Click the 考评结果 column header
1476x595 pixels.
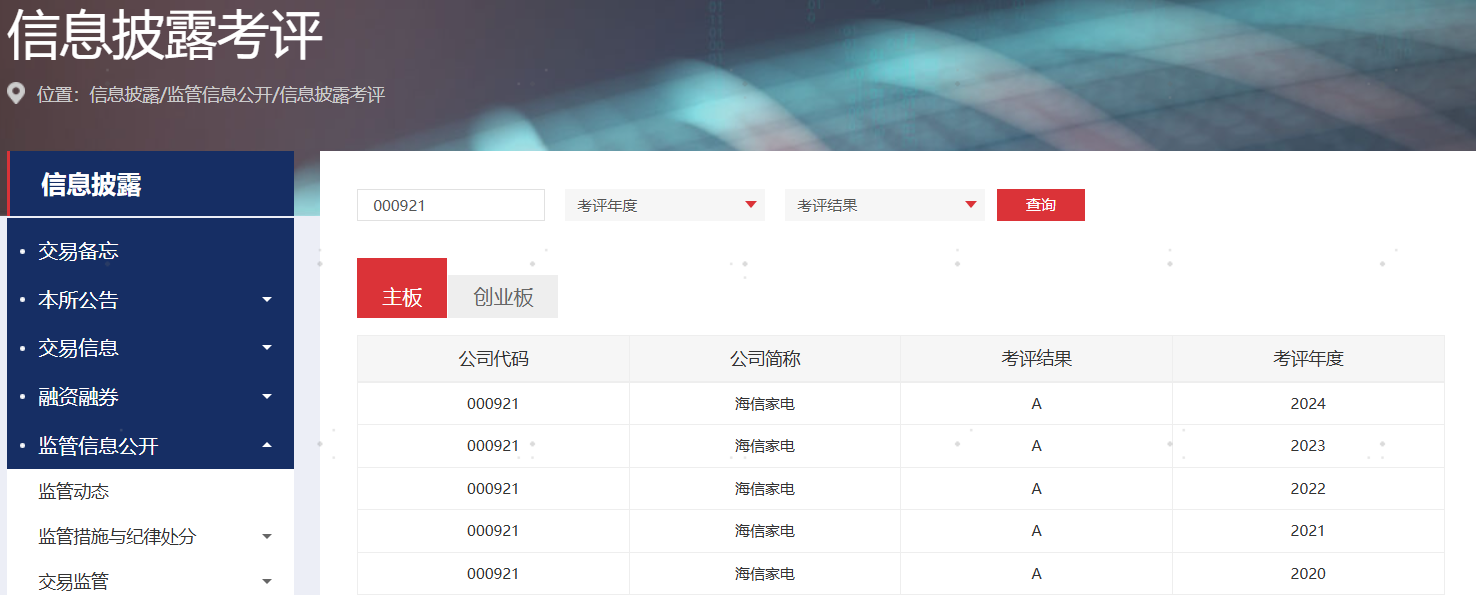(1036, 359)
